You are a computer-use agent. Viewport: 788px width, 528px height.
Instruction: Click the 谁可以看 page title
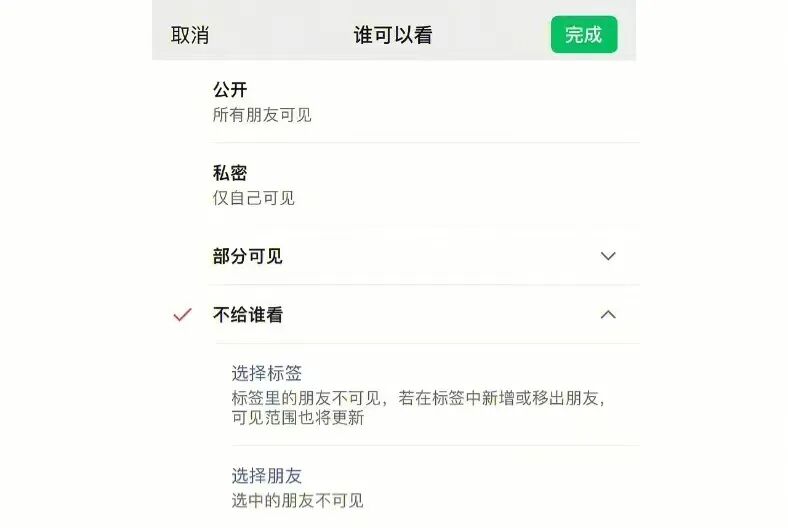(393, 35)
